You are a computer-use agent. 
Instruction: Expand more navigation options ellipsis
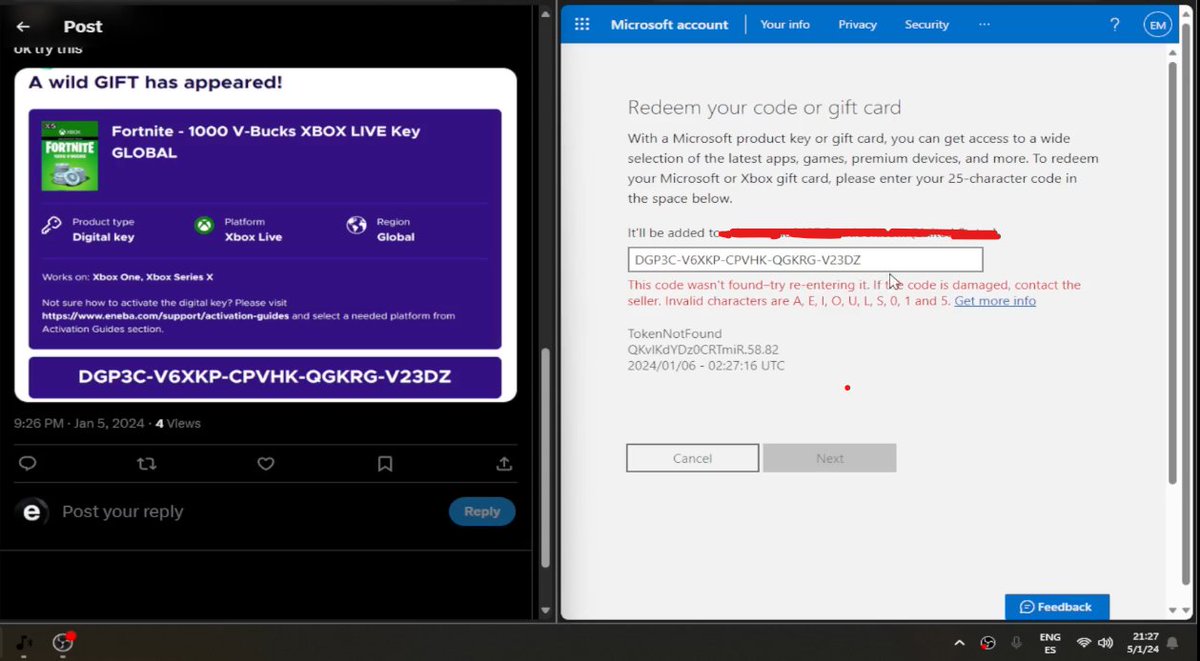pos(984,24)
